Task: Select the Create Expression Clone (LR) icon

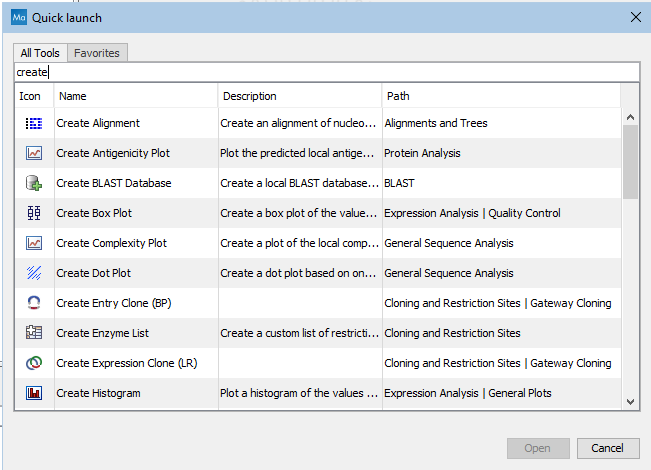Action: tap(34, 363)
